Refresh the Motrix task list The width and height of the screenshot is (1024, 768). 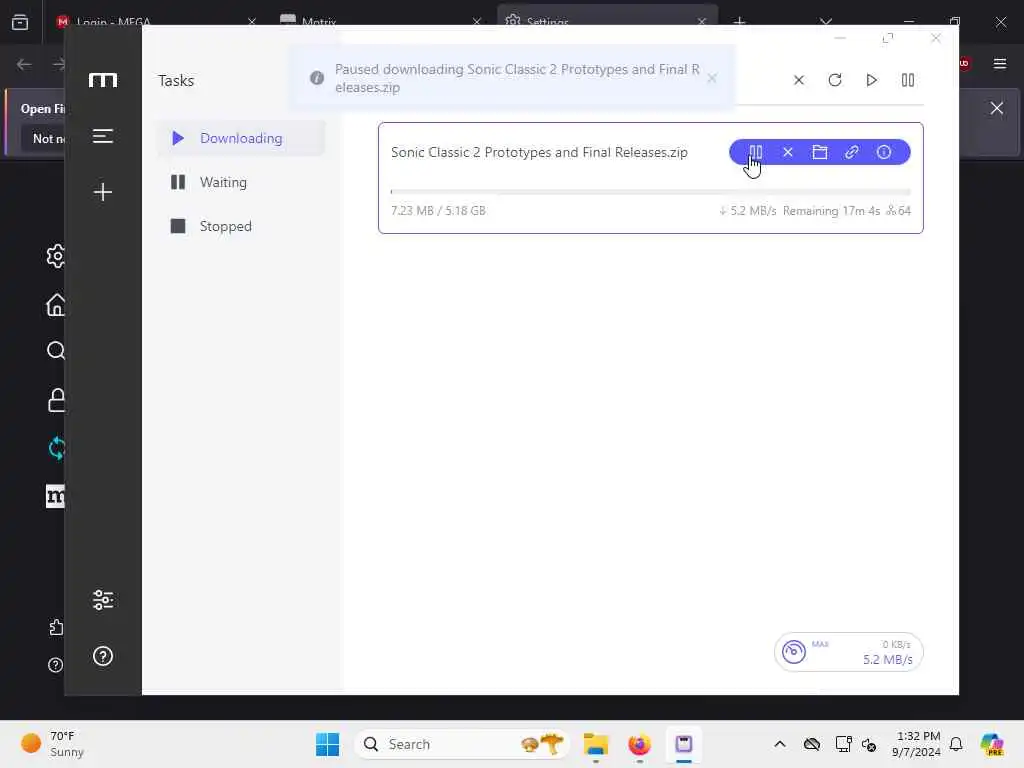[x=835, y=80]
